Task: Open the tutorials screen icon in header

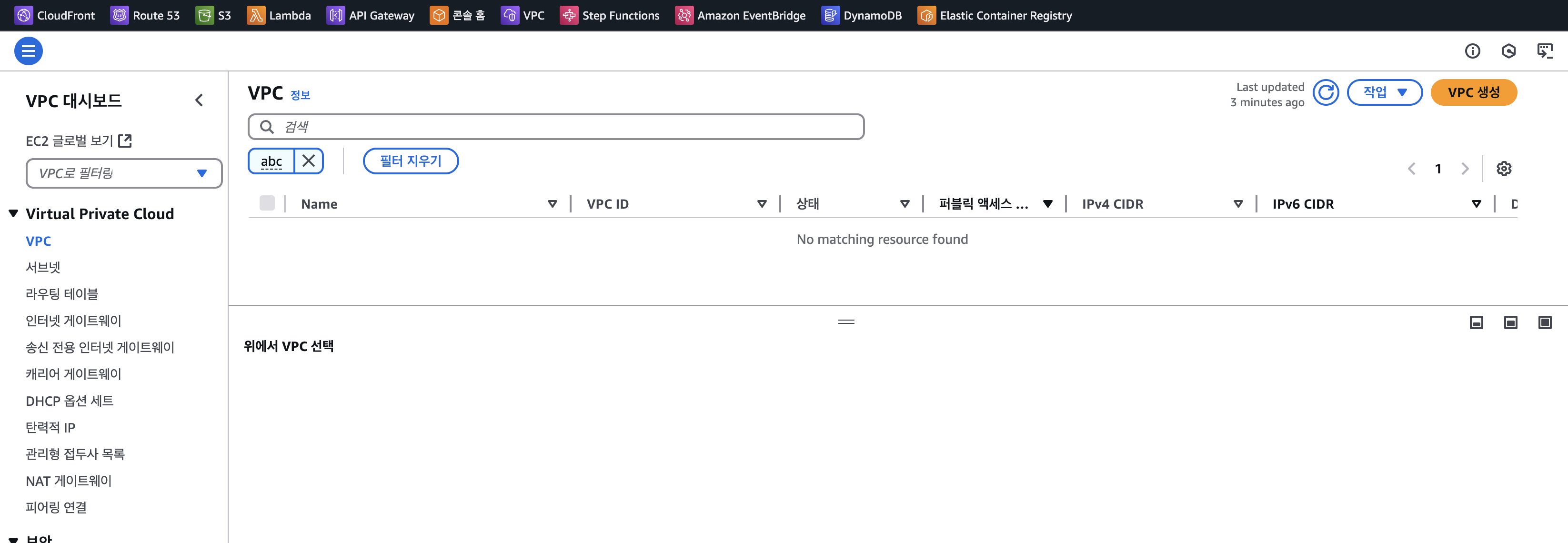Action: (x=1545, y=51)
